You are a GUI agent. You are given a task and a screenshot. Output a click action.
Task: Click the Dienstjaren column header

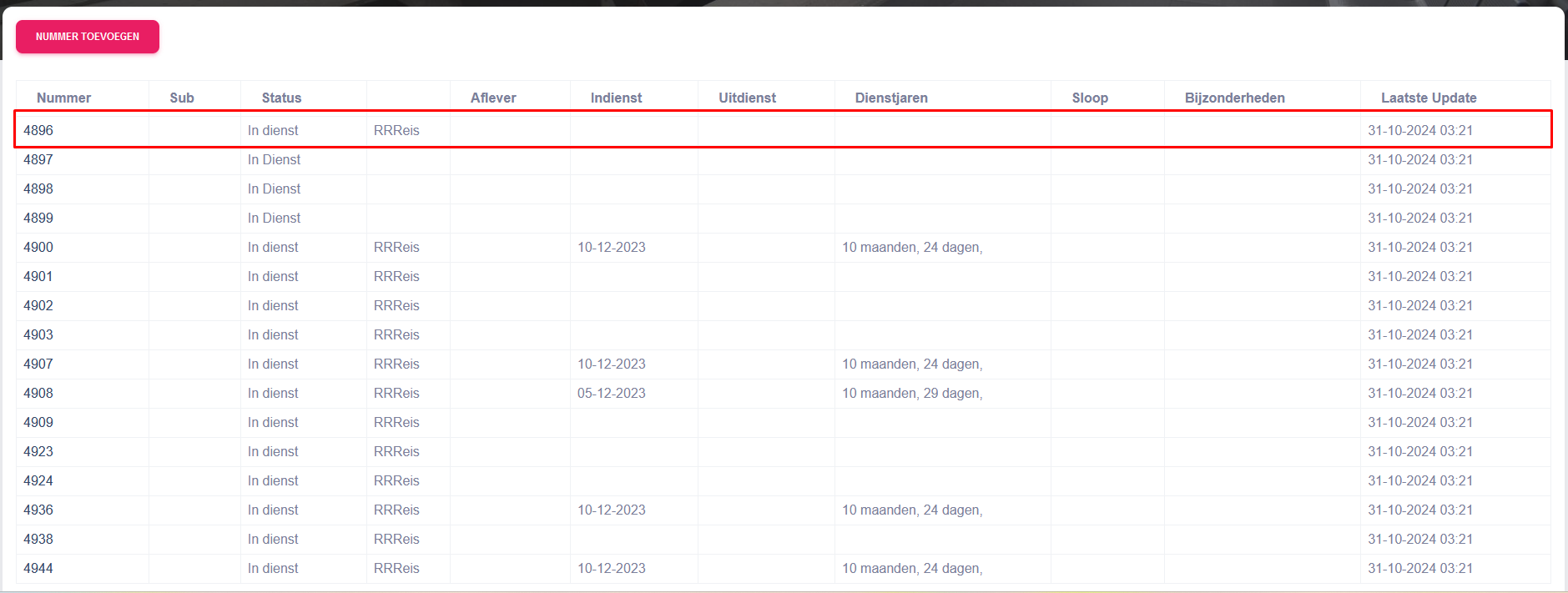[x=891, y=98]
